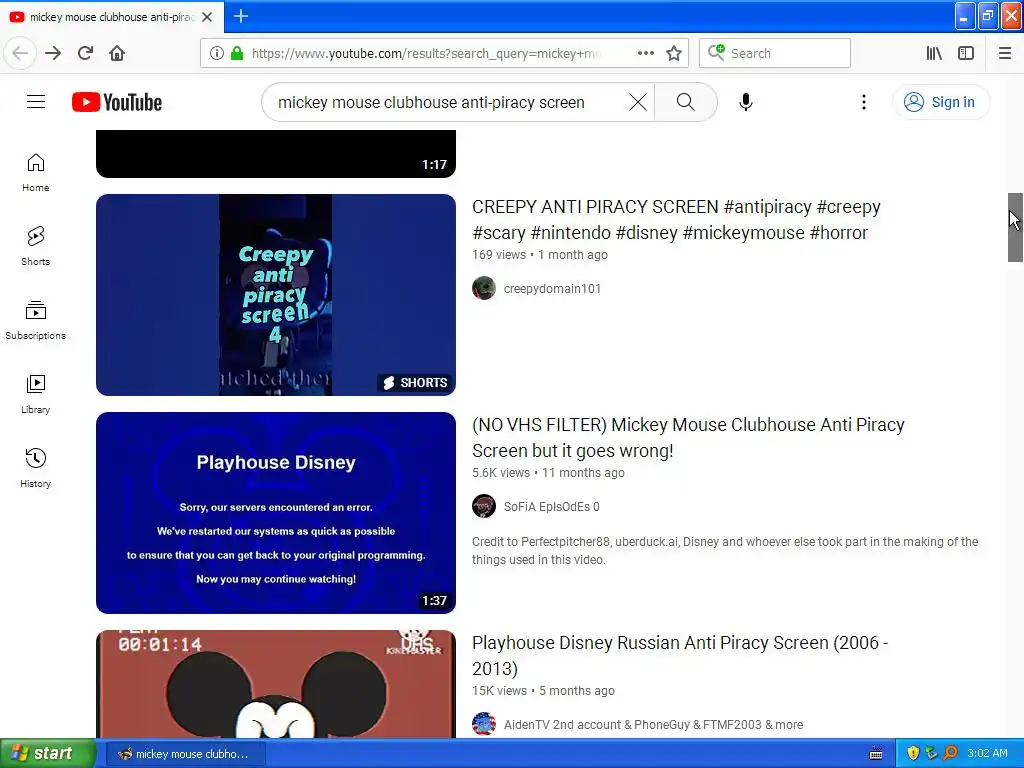The height and width of the screenshot is (768, 1024).
Task: Open the Firefox hamburger menu
Action: (x=1005, y=53)
